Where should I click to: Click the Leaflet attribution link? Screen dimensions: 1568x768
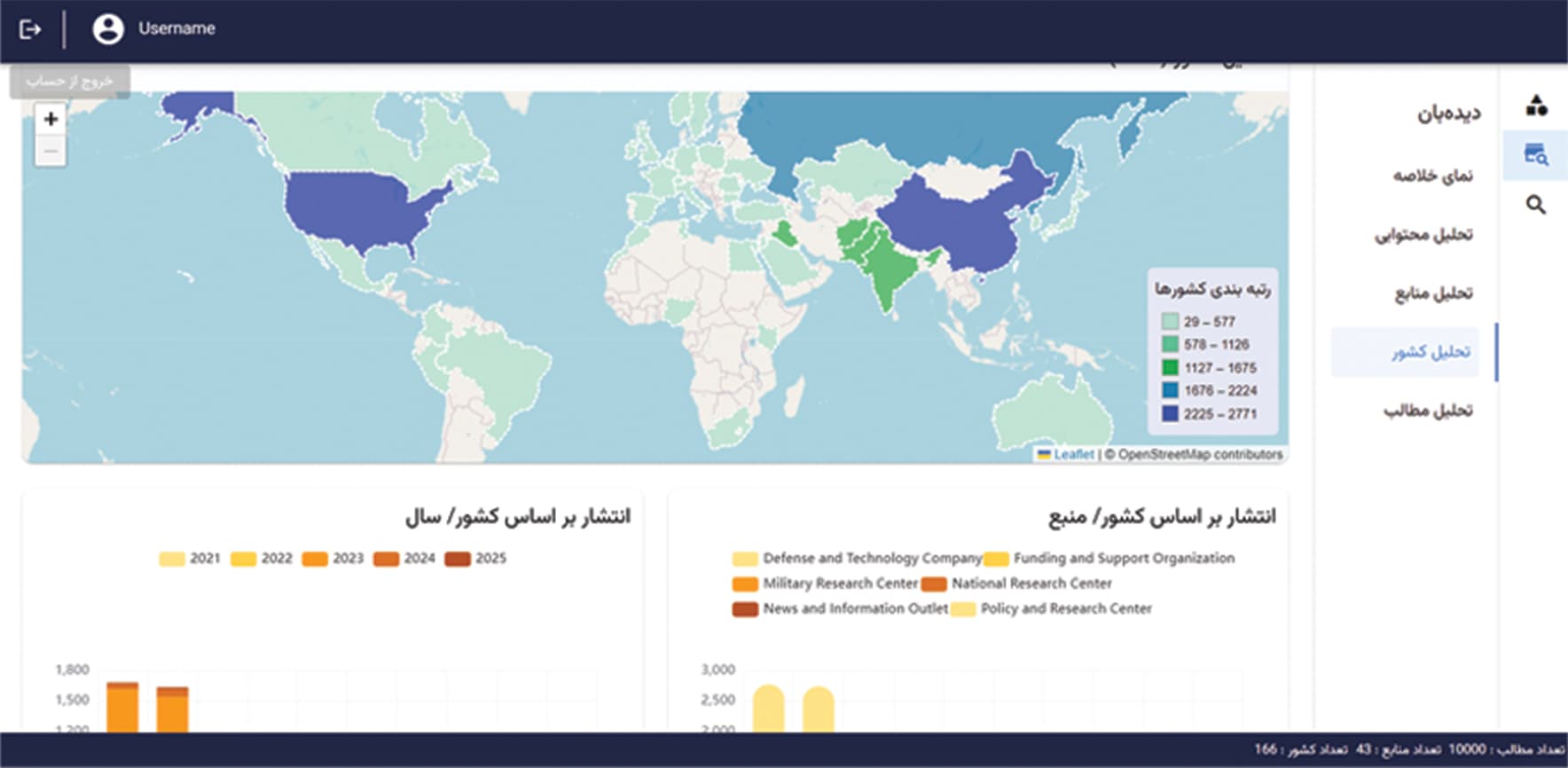(x=1073, y=454)
